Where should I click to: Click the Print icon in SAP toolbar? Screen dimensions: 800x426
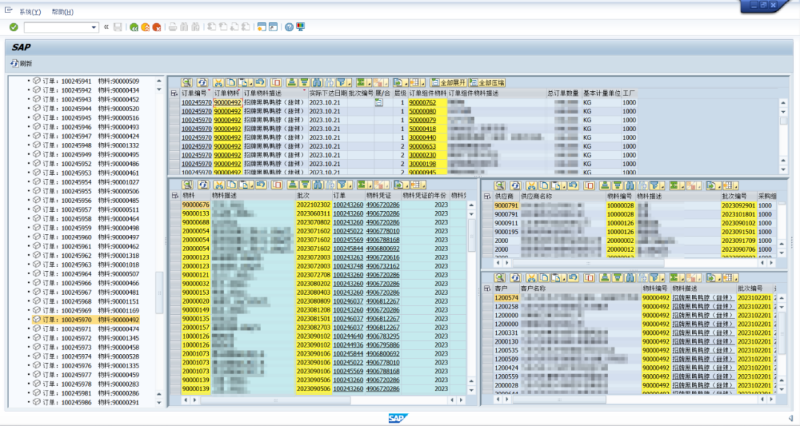click(x=171, y=26)
